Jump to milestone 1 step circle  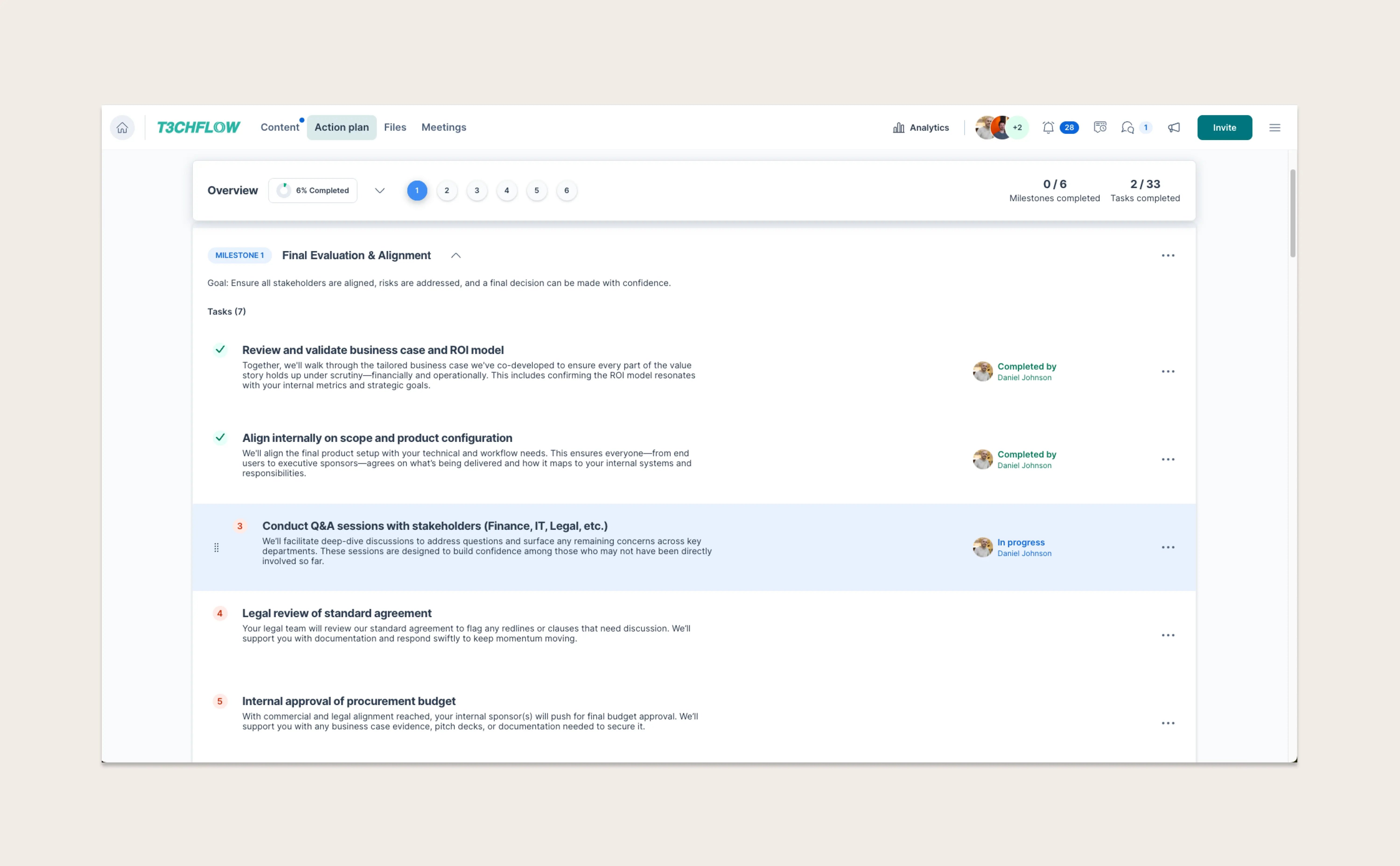[417, 191]
